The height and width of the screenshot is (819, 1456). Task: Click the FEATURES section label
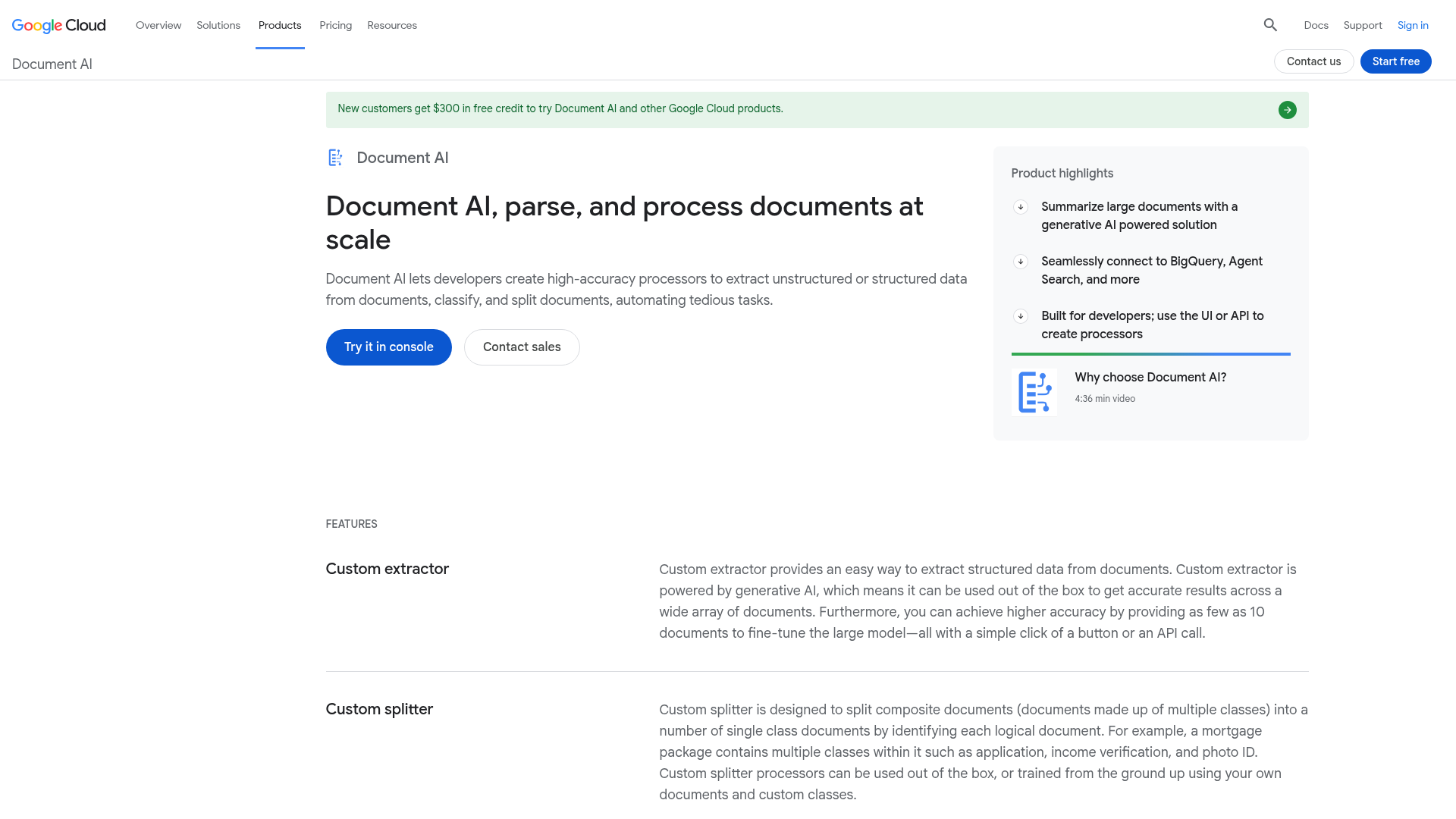(x=351, y=524)
